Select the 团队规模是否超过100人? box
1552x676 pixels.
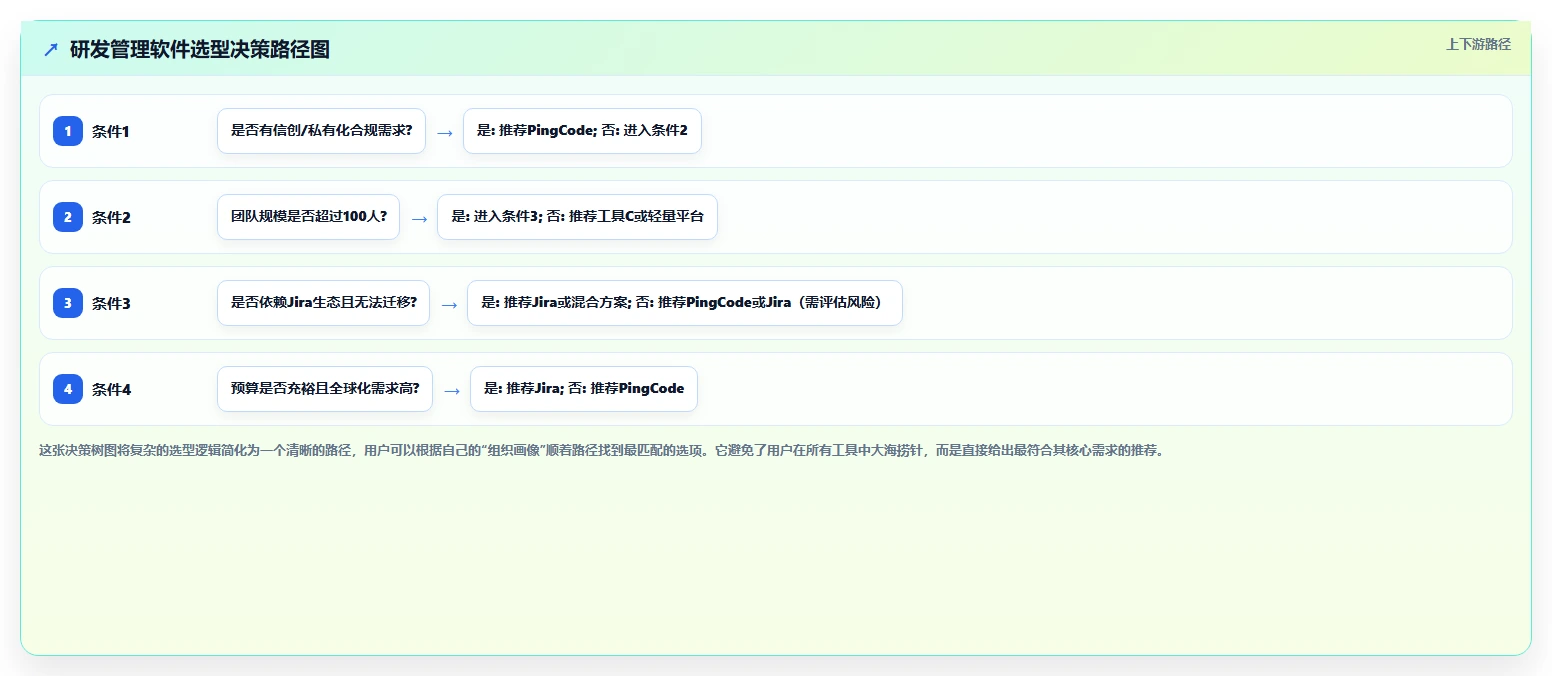(x=308, y=217)
